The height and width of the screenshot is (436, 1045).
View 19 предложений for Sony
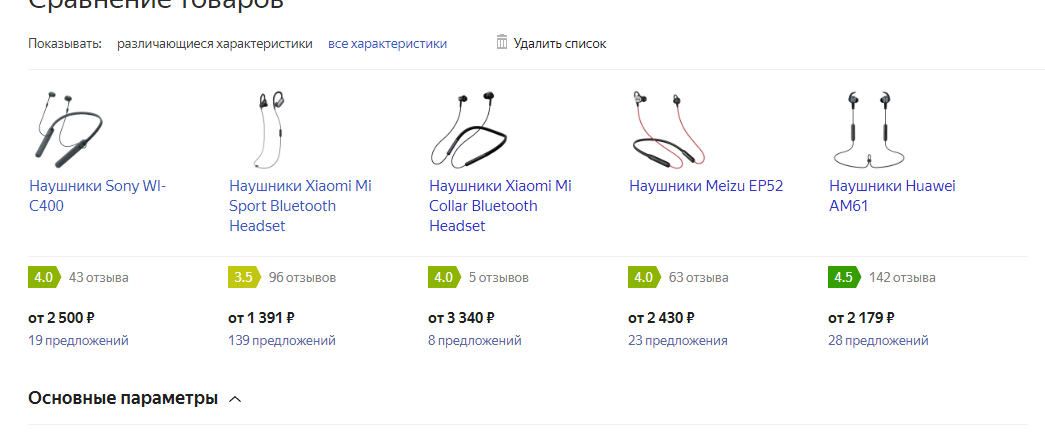pos(78,341)
